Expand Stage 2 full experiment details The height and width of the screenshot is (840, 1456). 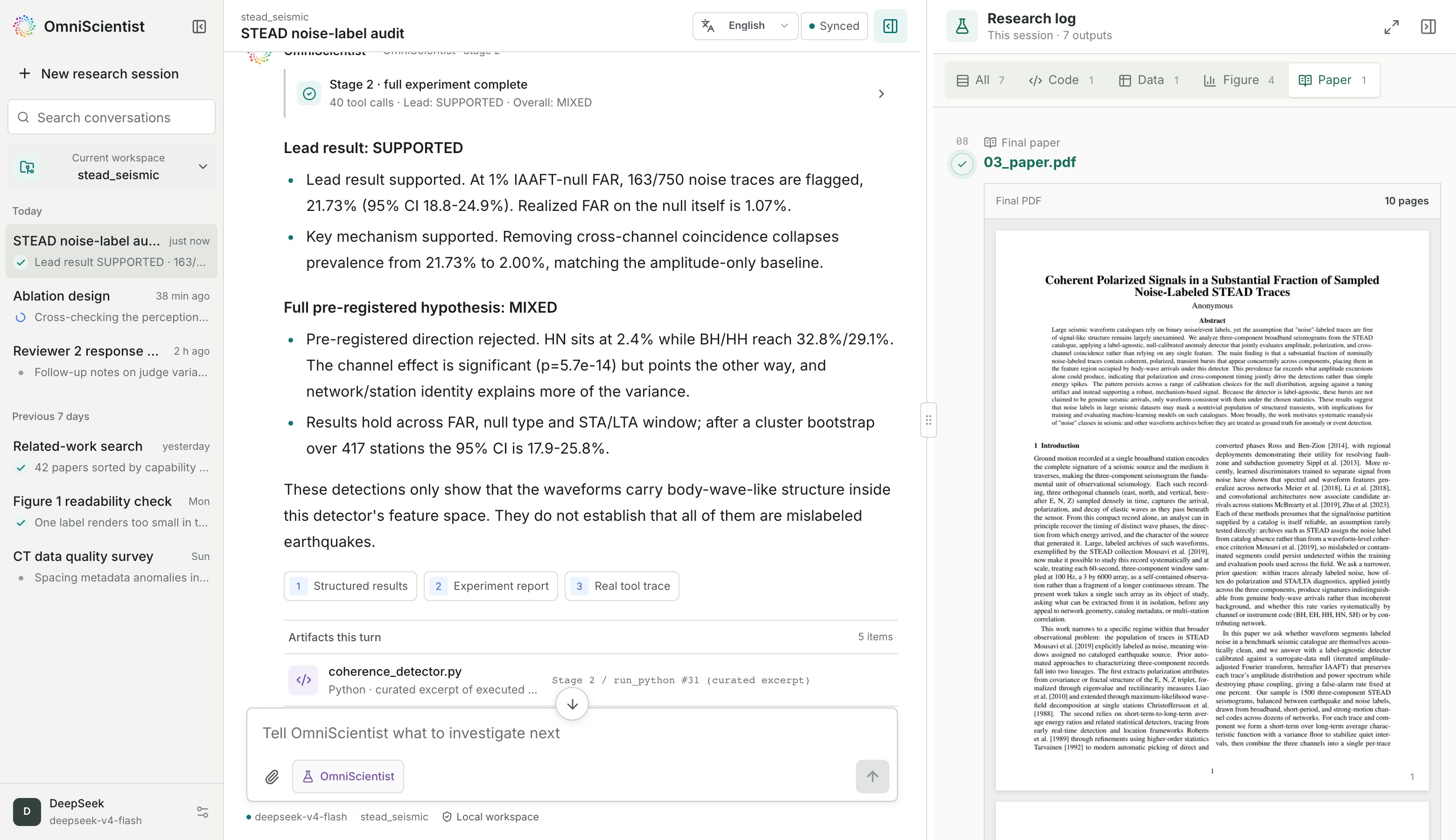coord(881,93)
